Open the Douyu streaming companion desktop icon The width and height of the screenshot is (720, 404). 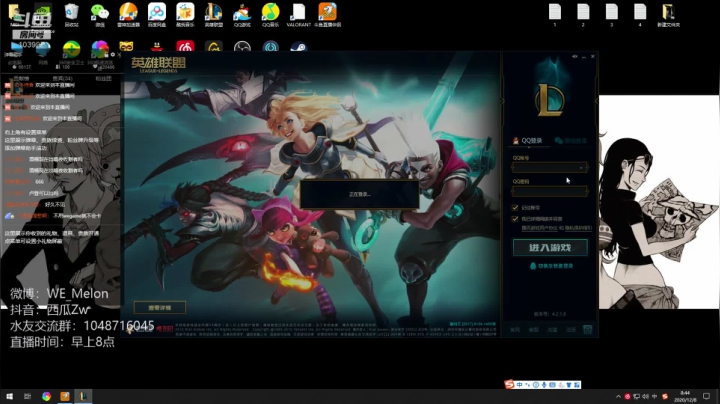coord(327,15)
